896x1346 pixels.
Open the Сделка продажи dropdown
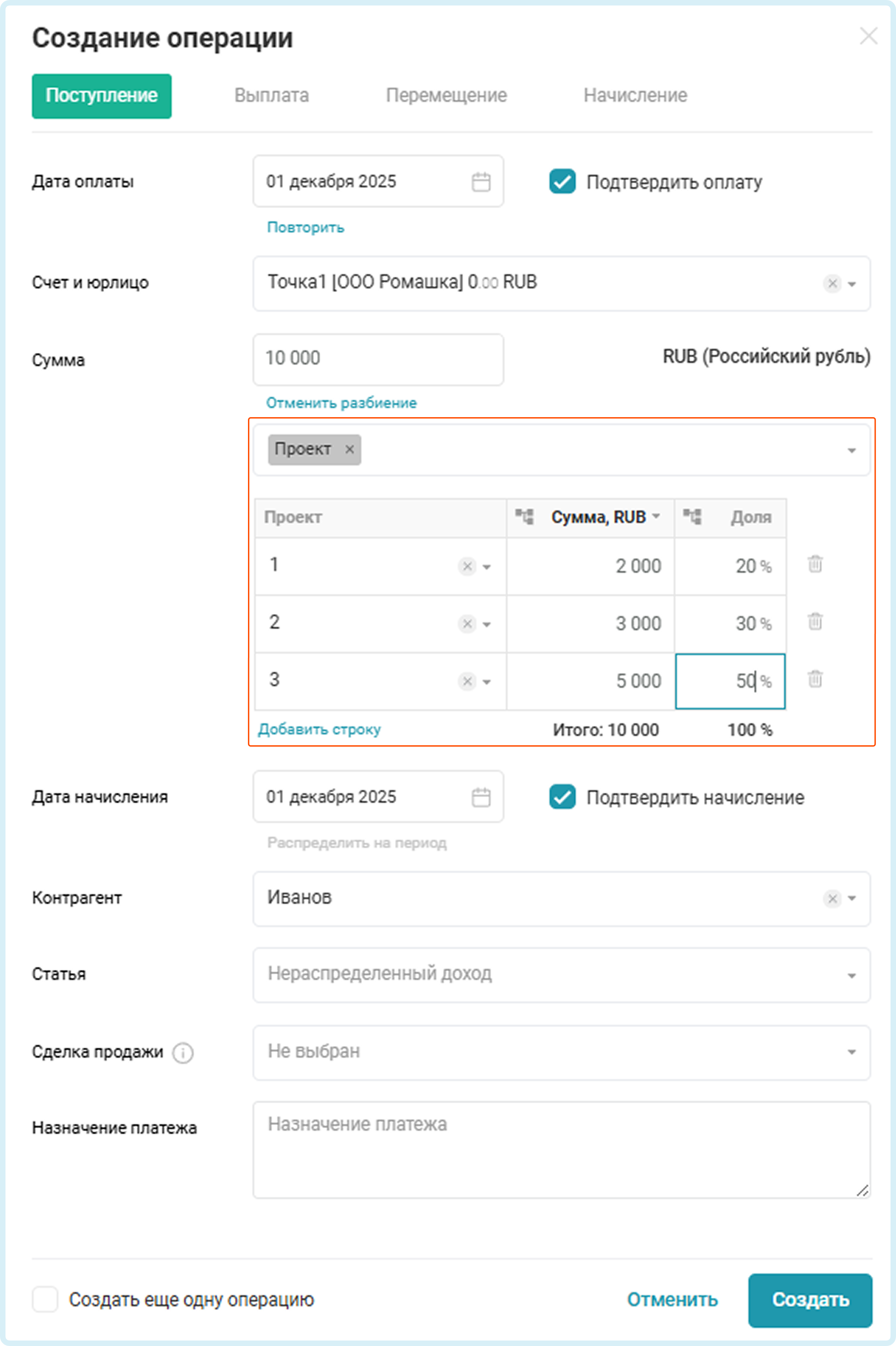pos(851,1052)
